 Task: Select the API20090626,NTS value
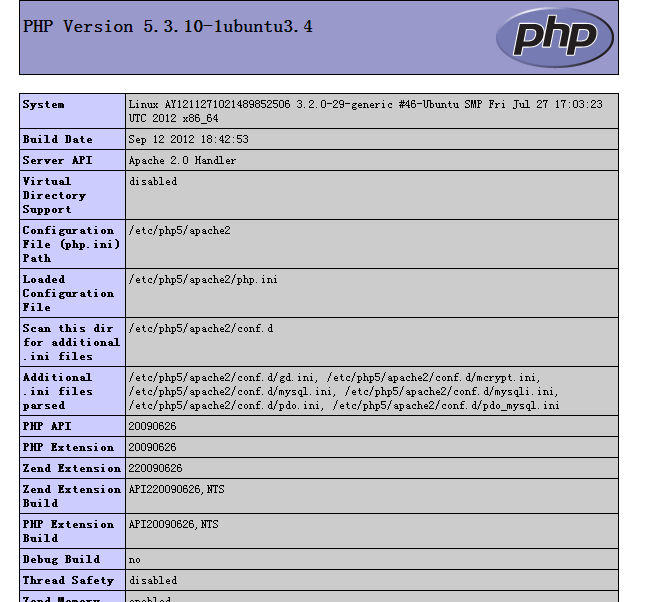[x=173, y=524]
